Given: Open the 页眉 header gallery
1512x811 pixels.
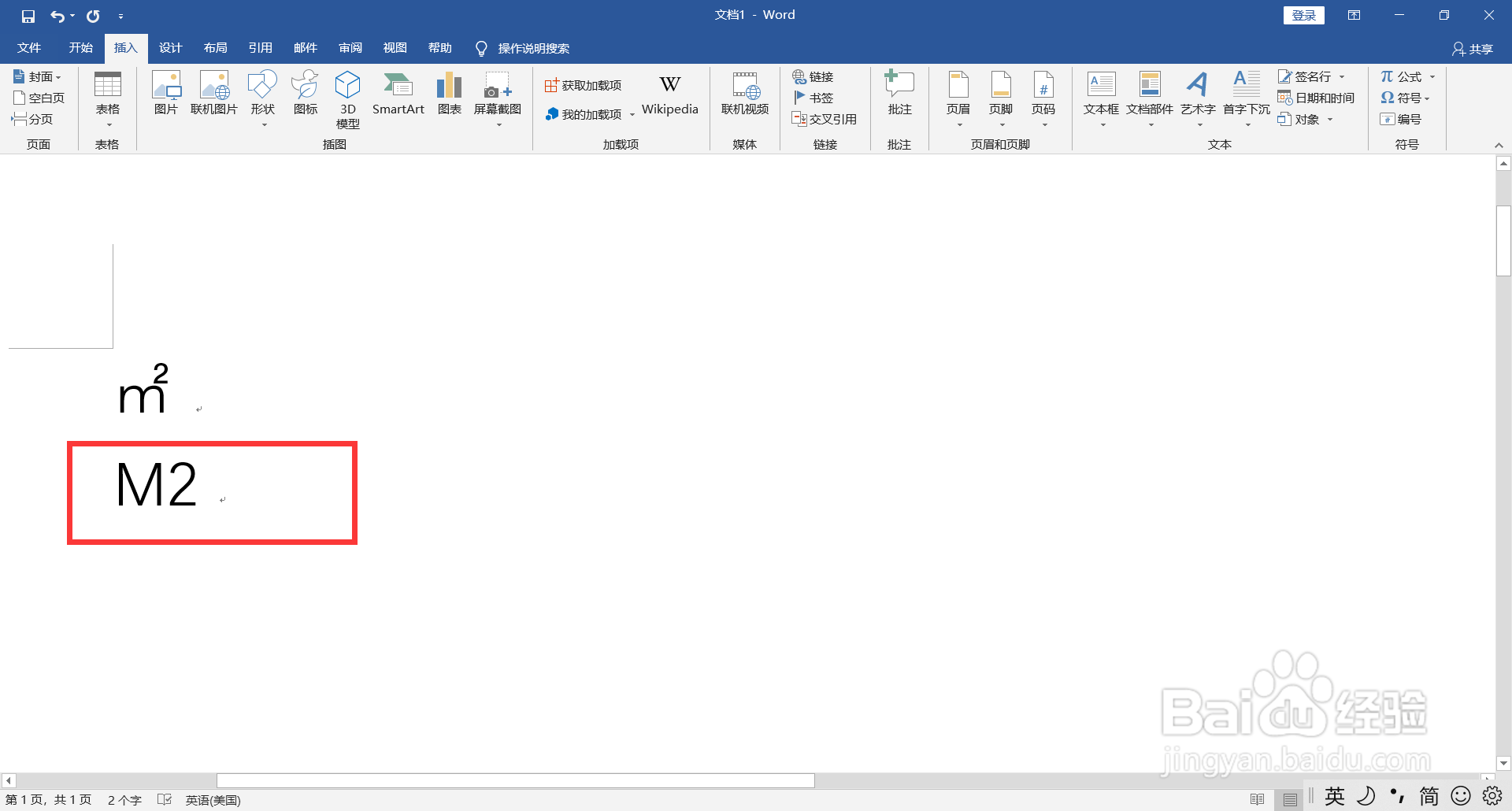Looking at the screenshot, I should point(958,99).
